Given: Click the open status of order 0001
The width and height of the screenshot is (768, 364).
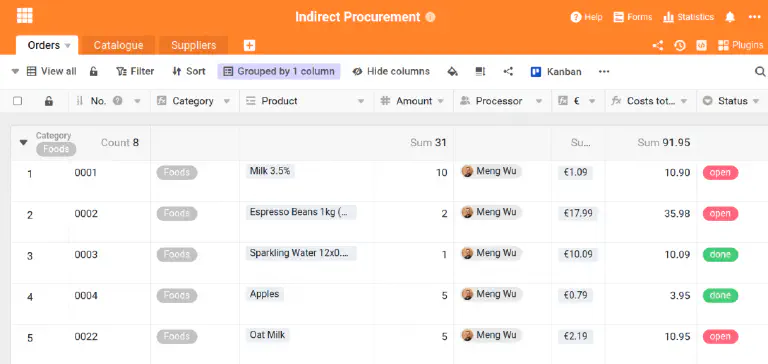Looking at the screenshot, I should click(720, 172).
